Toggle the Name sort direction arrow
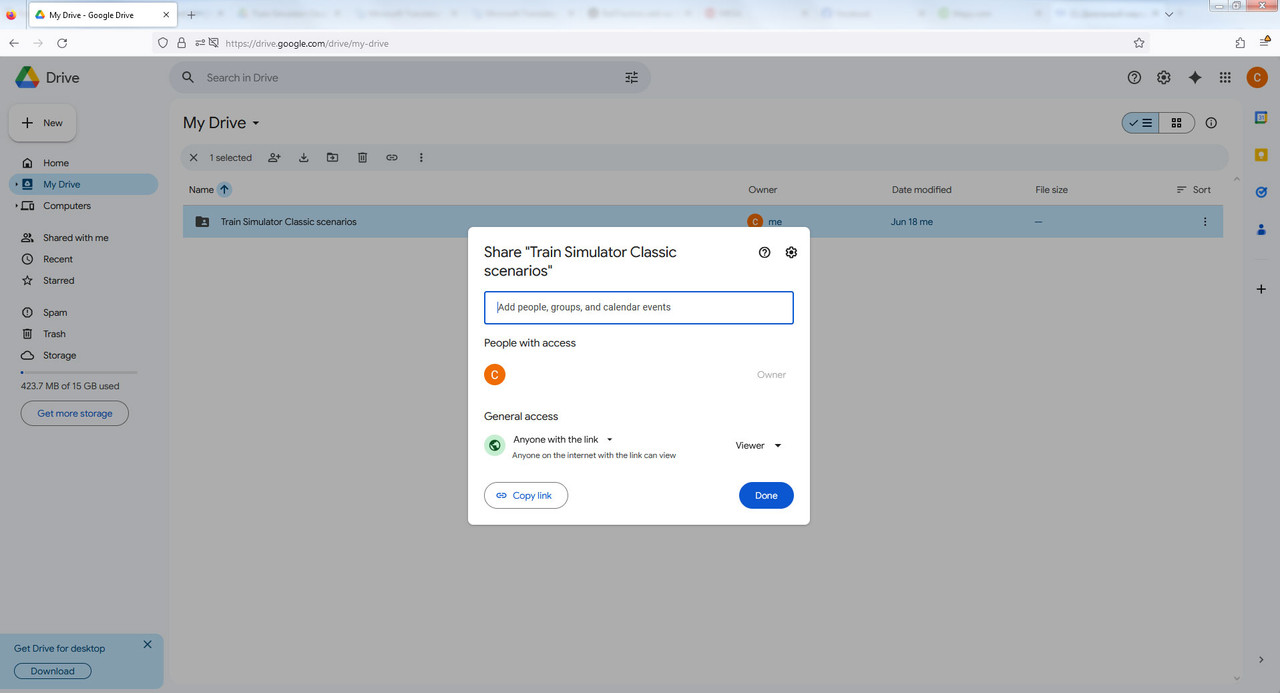 click(224, 190)
